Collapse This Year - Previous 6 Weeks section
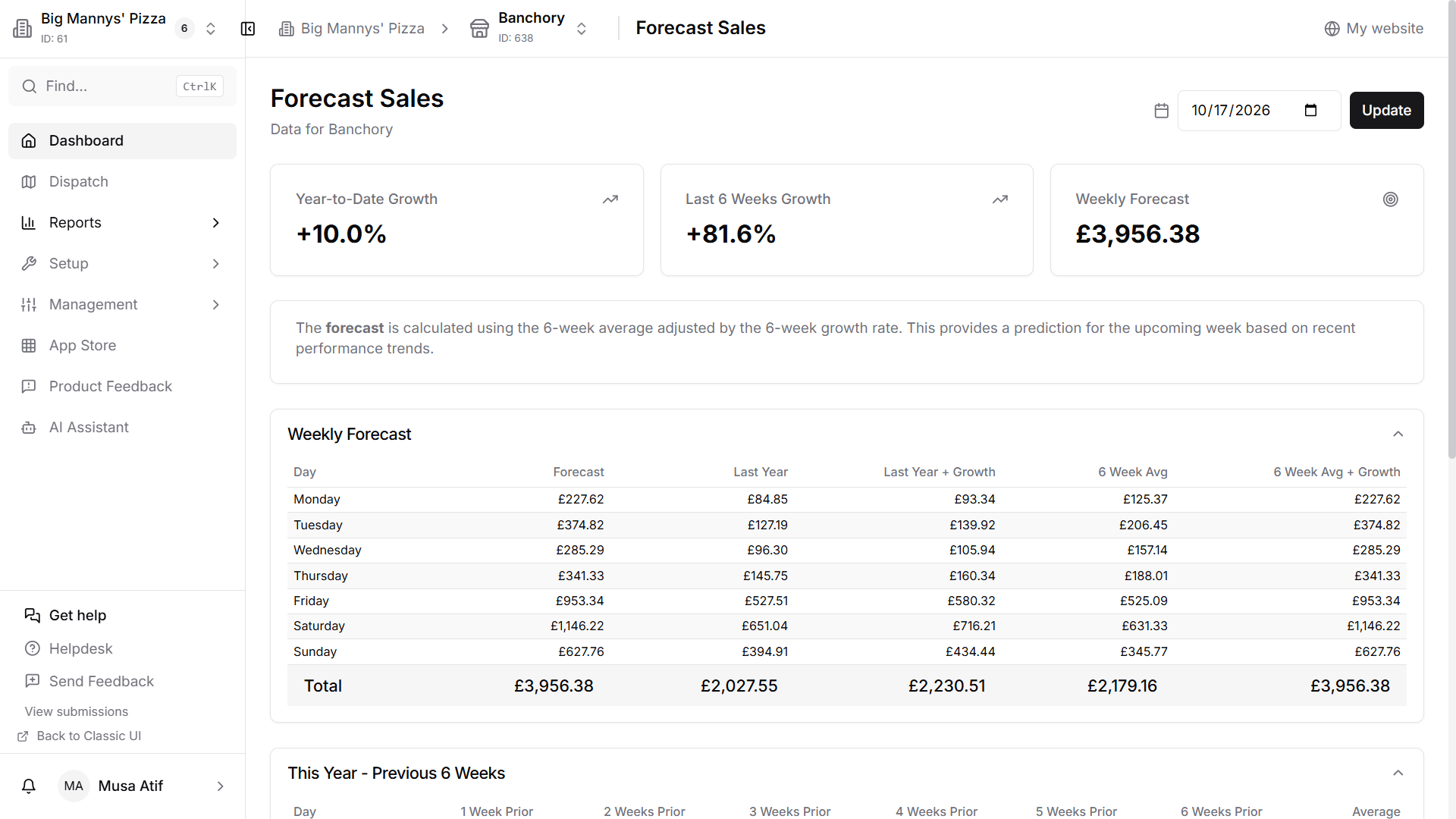 [1398, 773]
